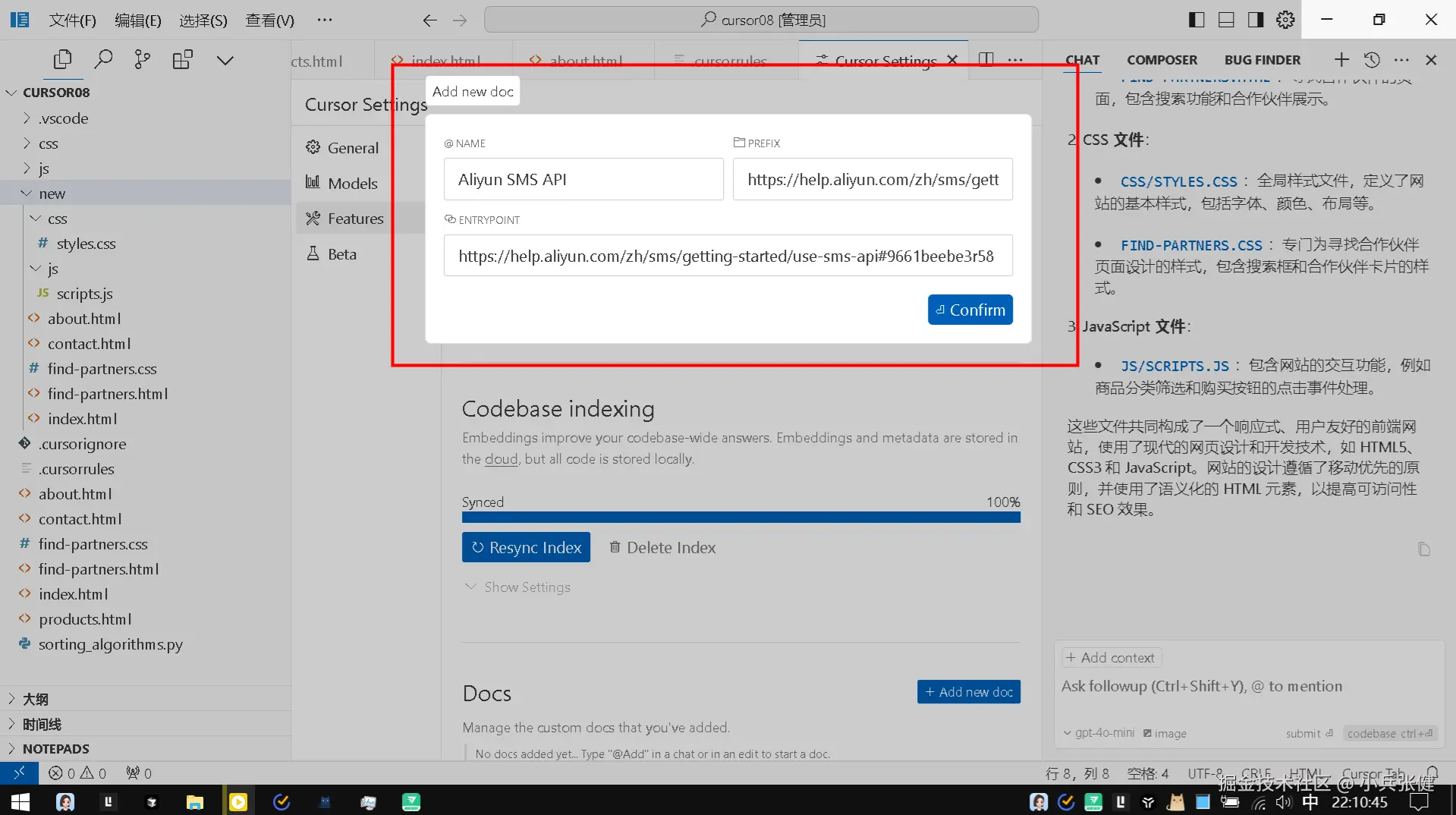This screenshot has height=815, width=1456.
Task: Open the forwarded ports status indicator
Action: pos(139,773)
